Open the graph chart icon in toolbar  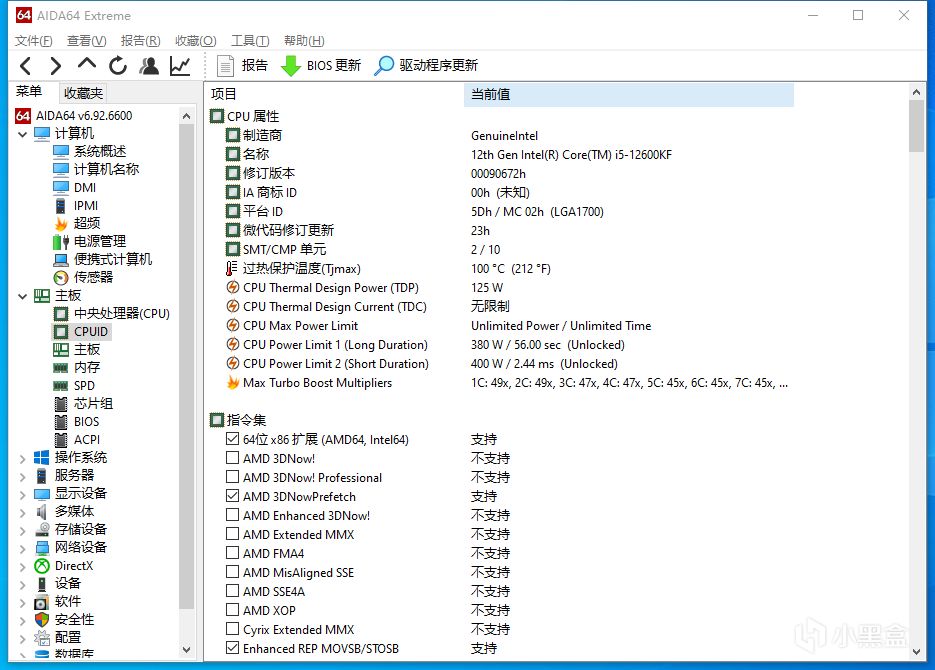(180, 66)
